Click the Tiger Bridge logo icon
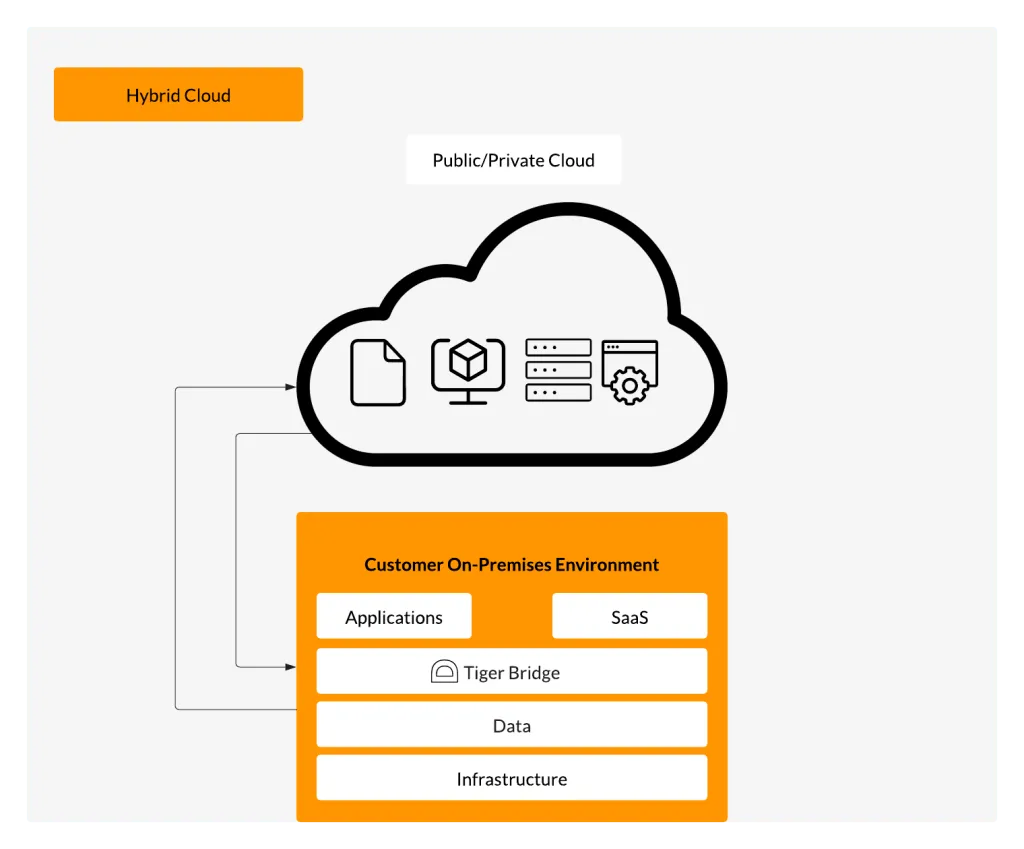This screenshot has height=849, width=1024. (444, 671)
